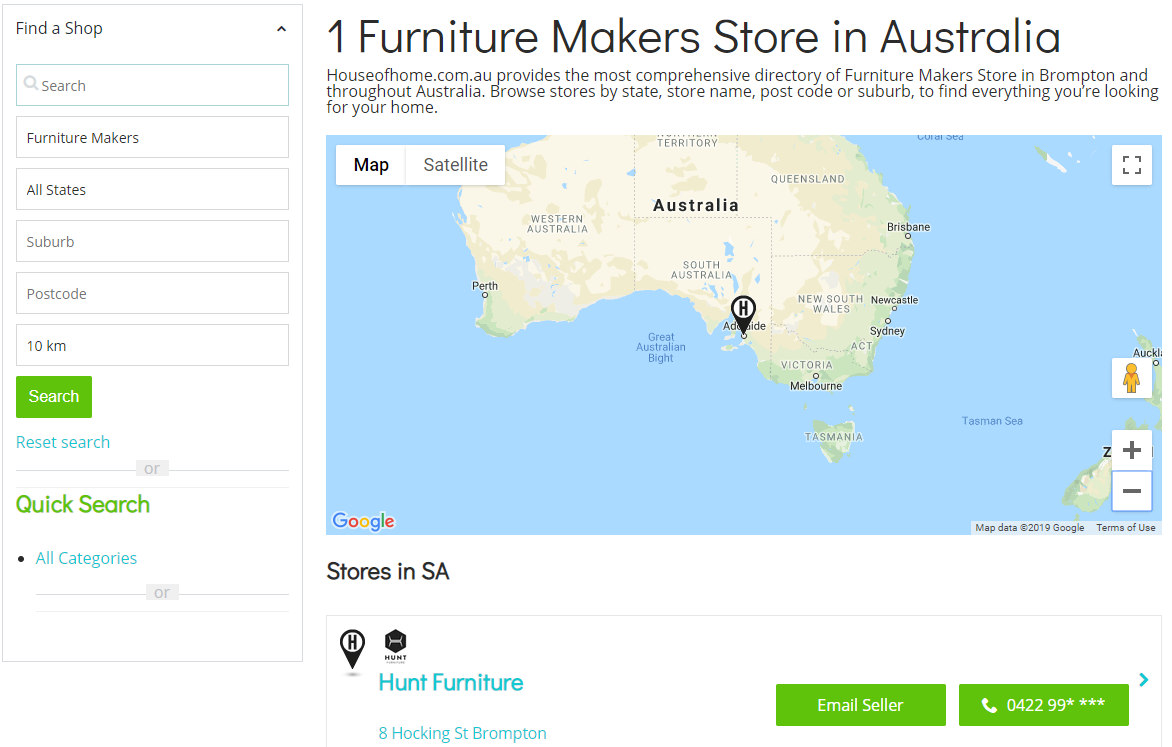Viewport: 1172px width, 747px height.
Task: Open the 10 km radius dropdown
Action: click(x=152, y=345)
